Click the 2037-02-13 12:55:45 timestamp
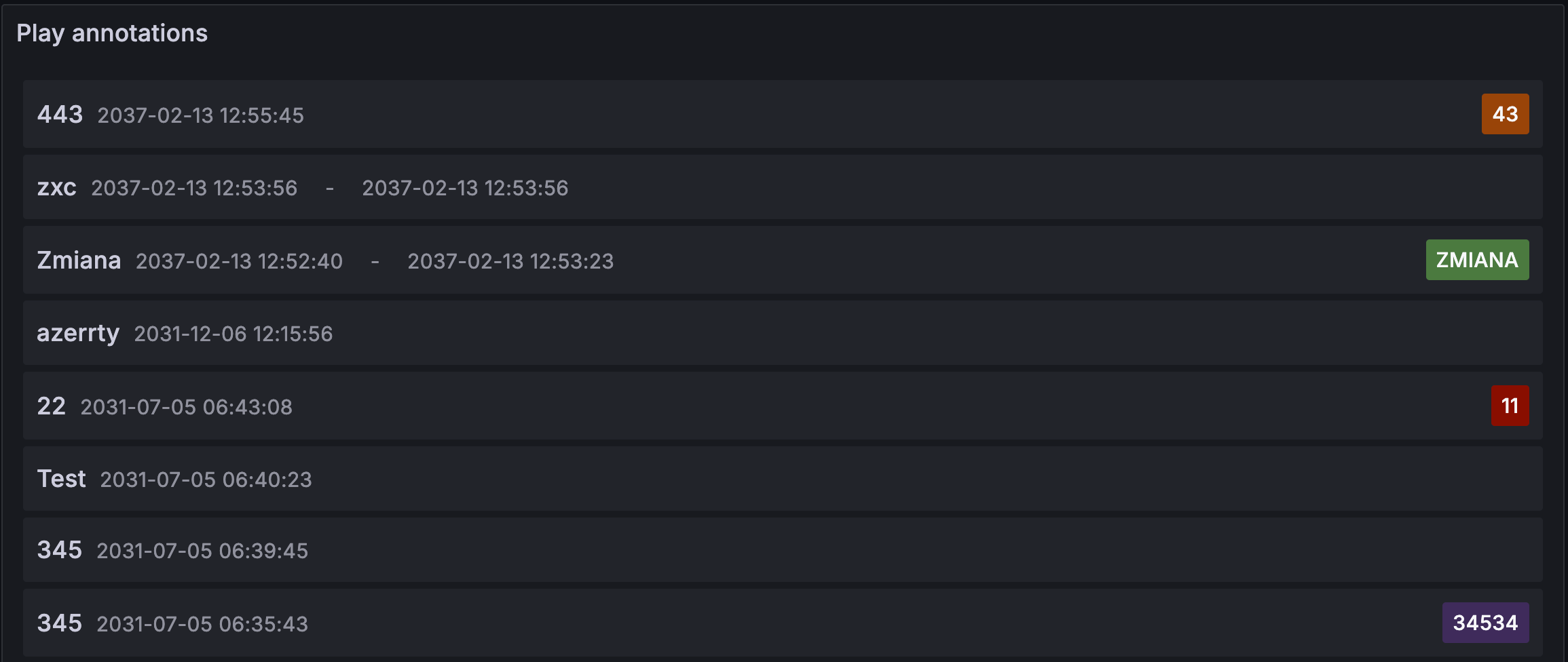 pyautogui.click(x=201, y=115)
